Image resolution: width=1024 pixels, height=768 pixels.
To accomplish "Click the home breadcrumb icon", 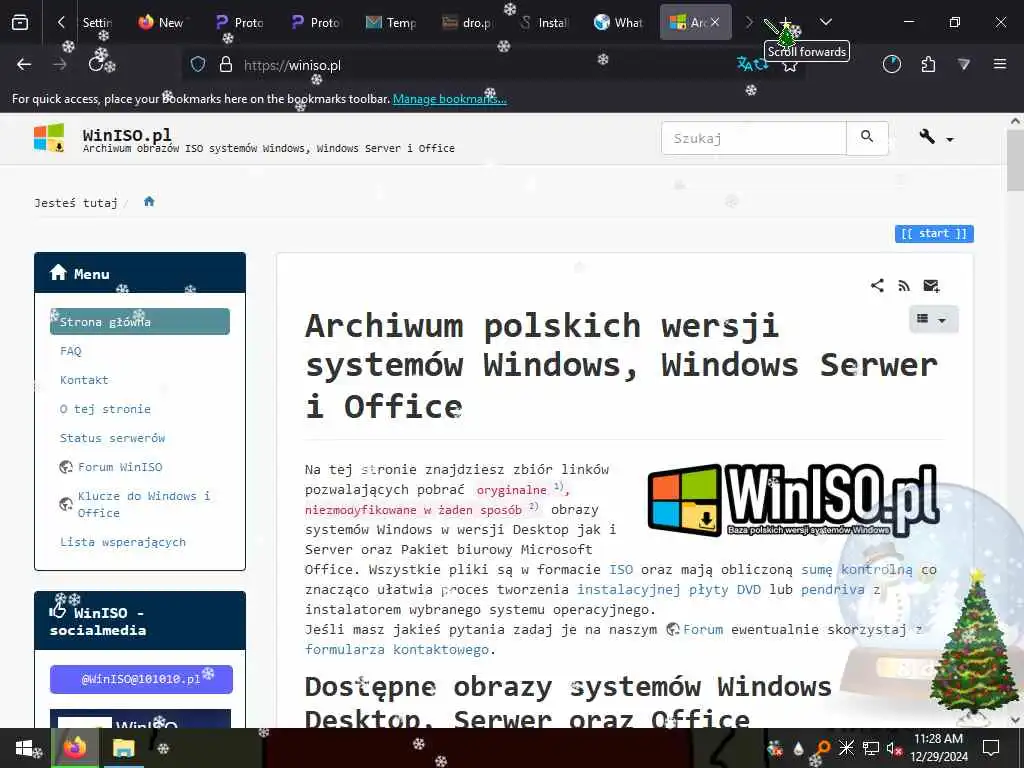I will coord(149,202).
